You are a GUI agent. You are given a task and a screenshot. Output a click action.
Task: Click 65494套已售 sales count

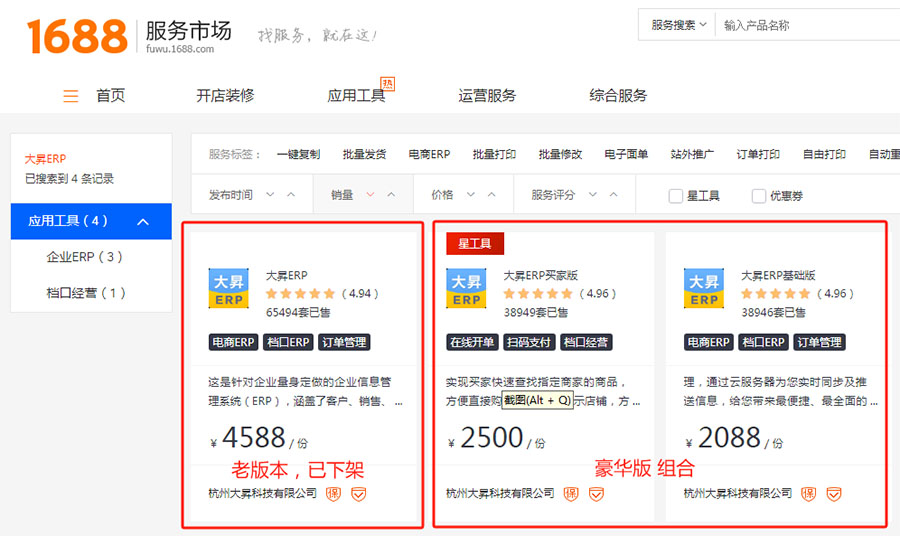pyautogui.click(x=298, y=313)
